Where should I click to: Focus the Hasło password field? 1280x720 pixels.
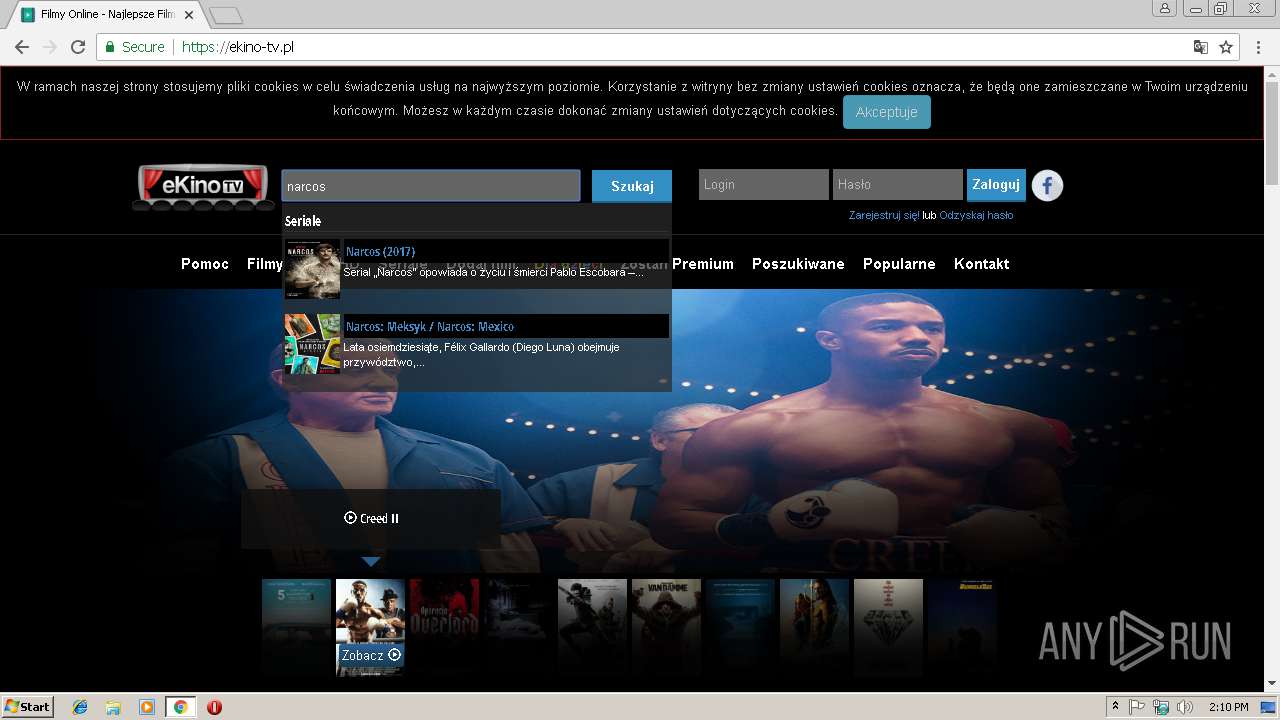[x=898, y=185]
